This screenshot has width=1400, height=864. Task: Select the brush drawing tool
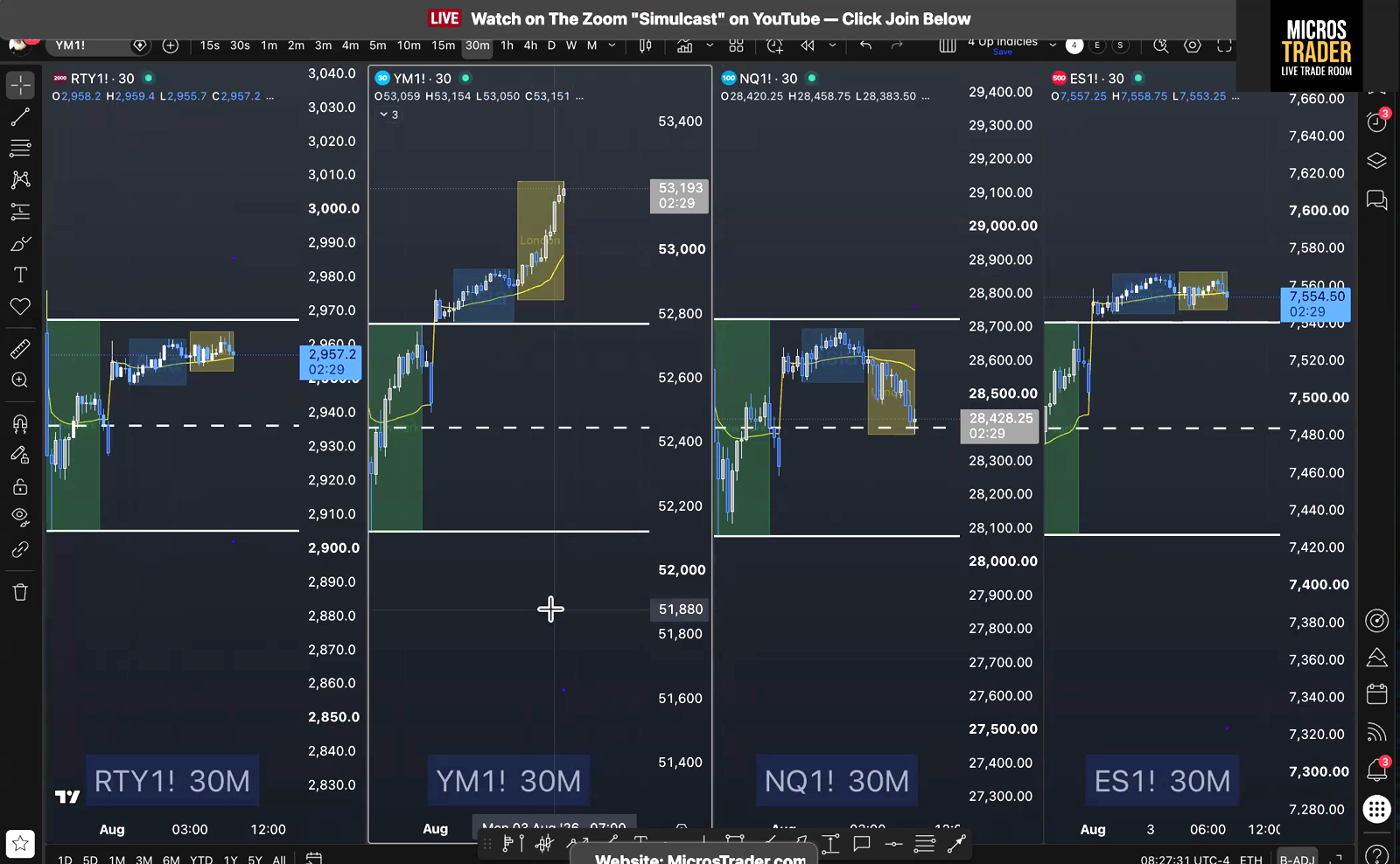(x=20, y=243)
